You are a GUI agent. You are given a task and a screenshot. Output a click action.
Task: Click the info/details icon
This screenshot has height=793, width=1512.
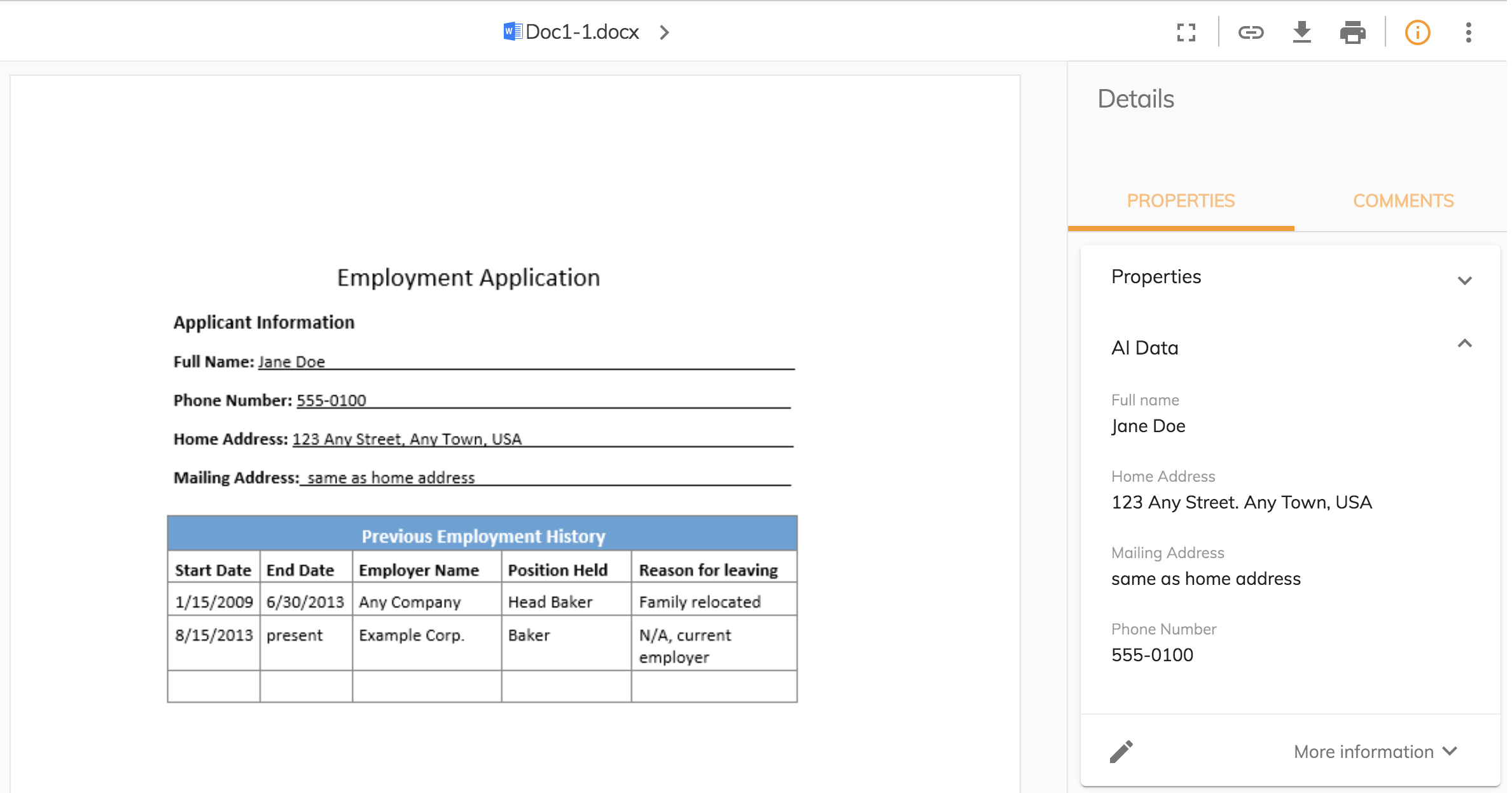coord(1416,31)
